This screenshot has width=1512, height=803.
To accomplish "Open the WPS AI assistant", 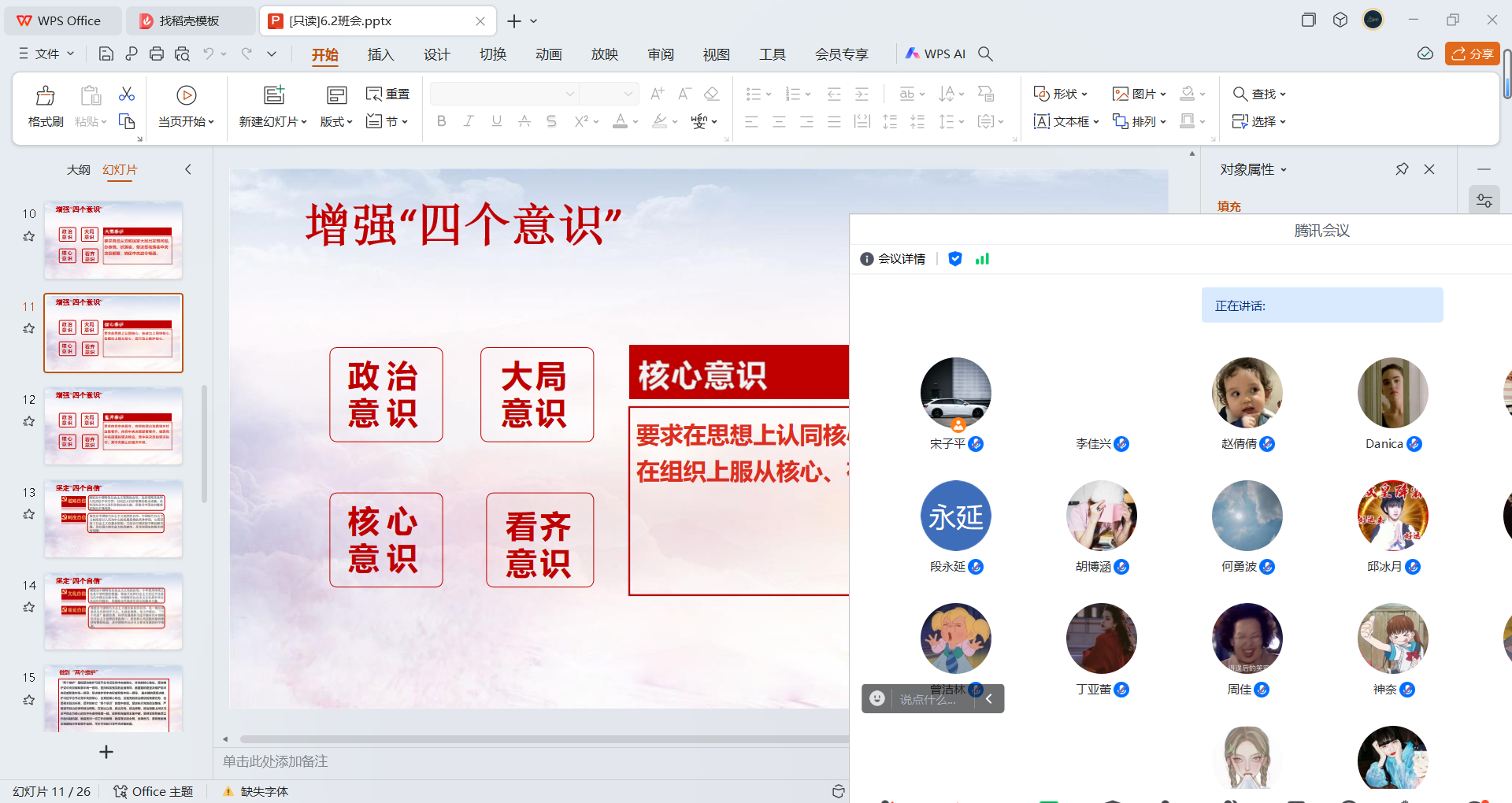I will (x=936, y=54).
